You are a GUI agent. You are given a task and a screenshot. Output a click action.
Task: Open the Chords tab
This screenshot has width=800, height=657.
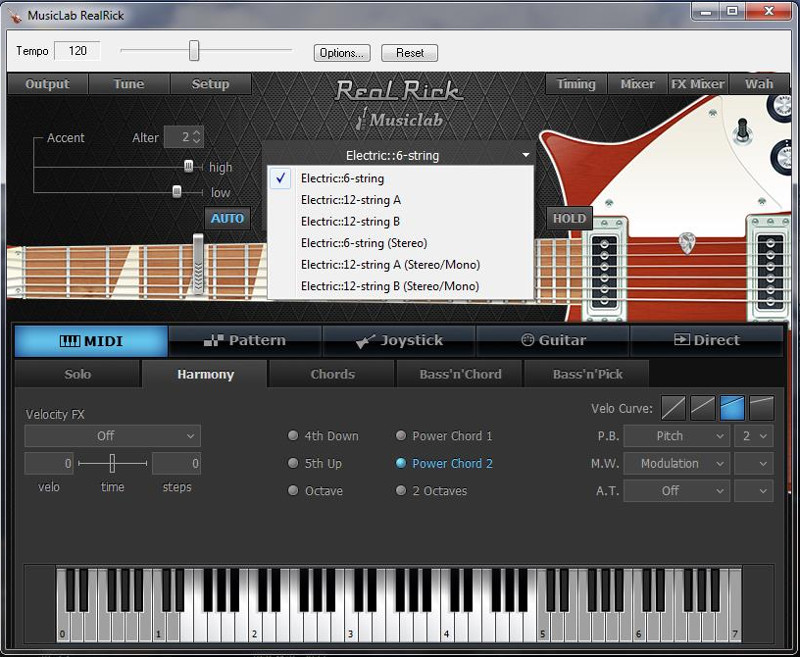[332, 374]
